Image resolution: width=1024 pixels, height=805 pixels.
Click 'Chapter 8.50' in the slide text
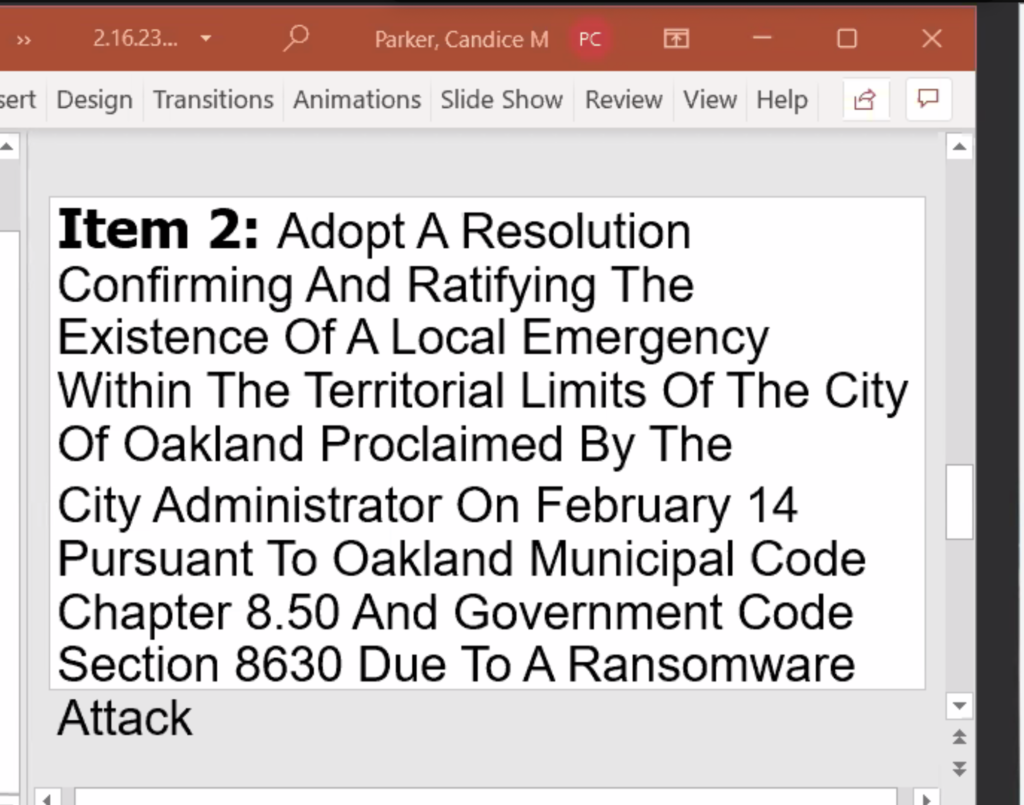[x=199, y=612]
